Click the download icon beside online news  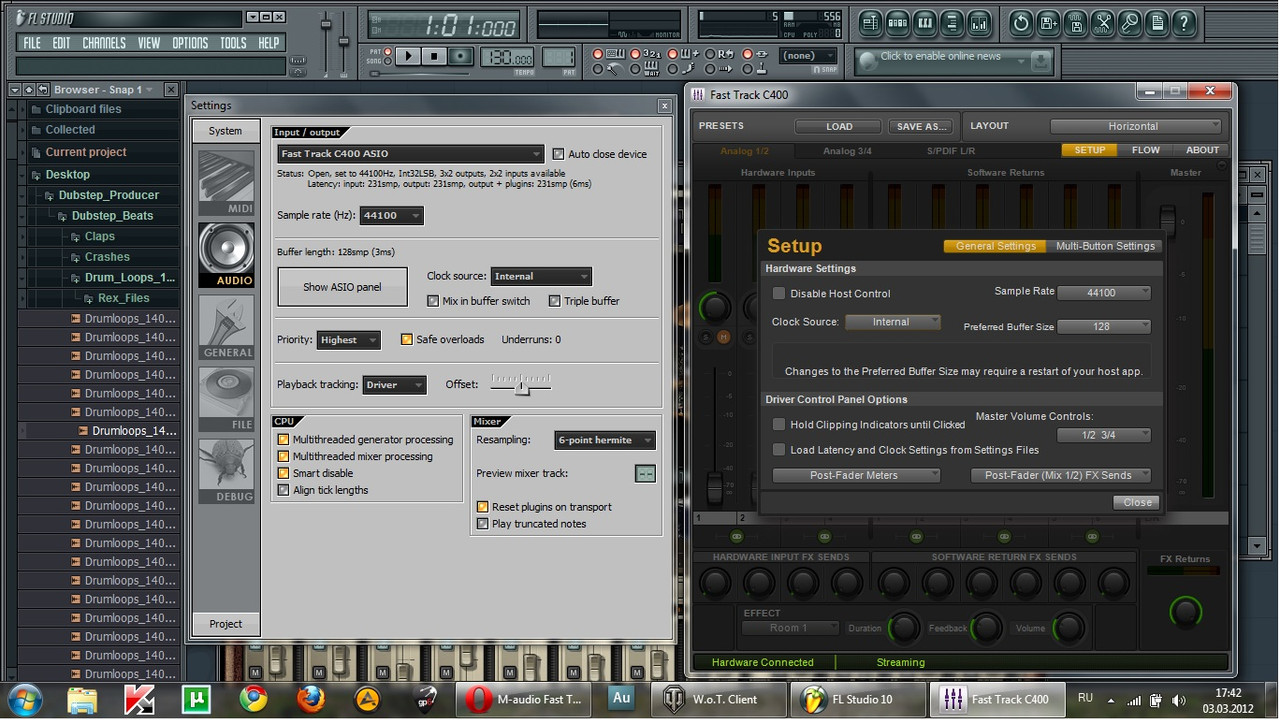pos(1041,61)
